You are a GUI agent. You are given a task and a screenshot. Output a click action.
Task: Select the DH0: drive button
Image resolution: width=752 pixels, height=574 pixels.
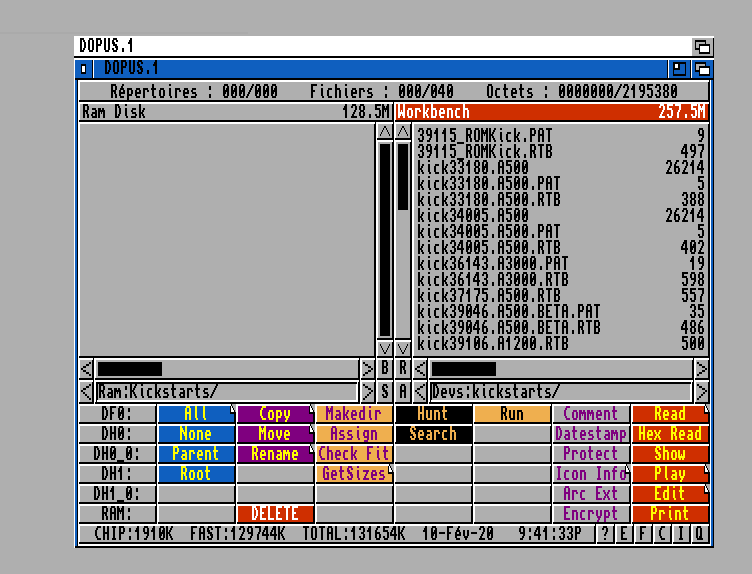tap(117, 433)
